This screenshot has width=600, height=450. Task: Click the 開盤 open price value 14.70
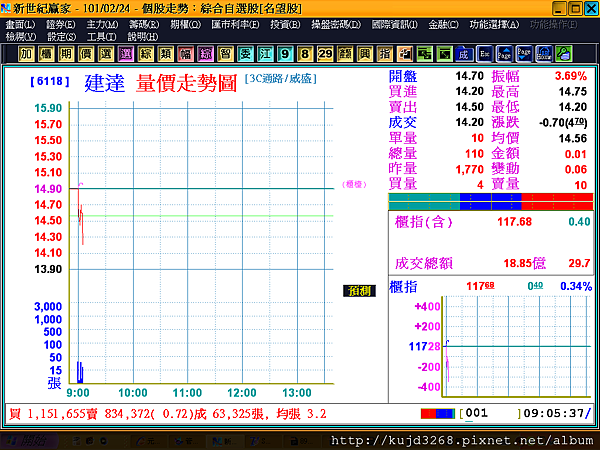point(470,76)
